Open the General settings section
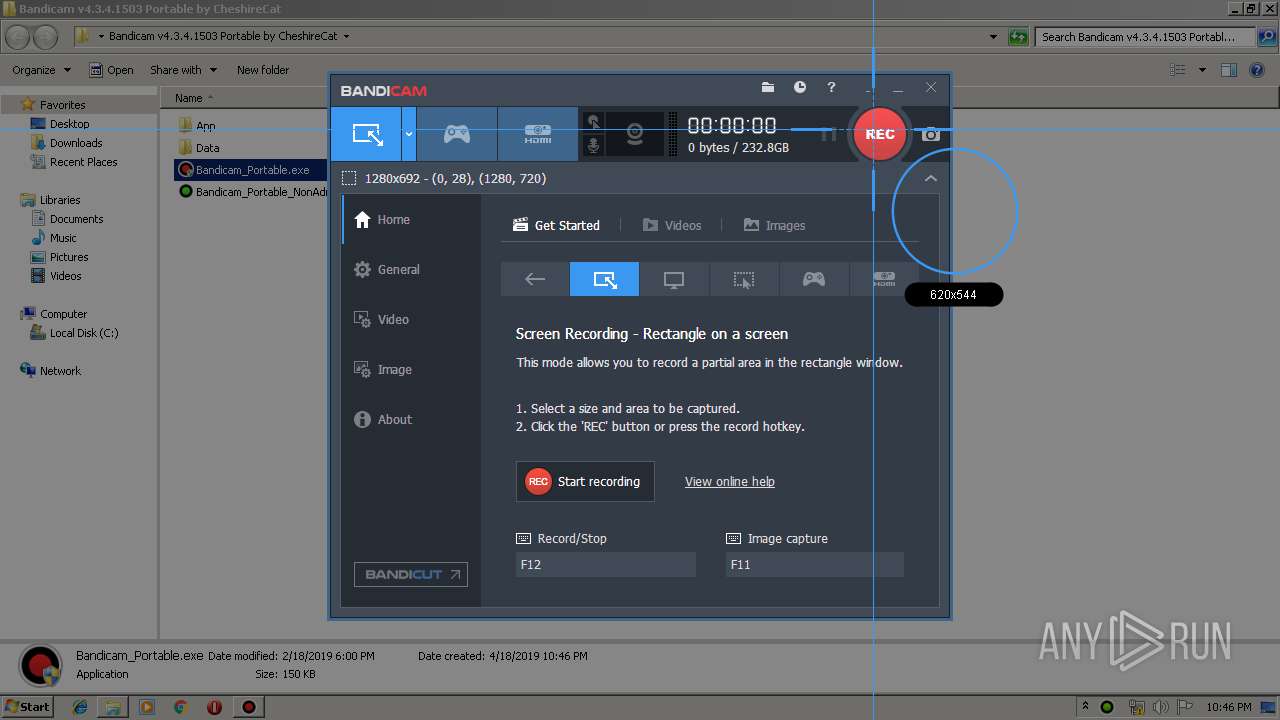This screenshot has width=1280, height=720. tap(411, 269)
